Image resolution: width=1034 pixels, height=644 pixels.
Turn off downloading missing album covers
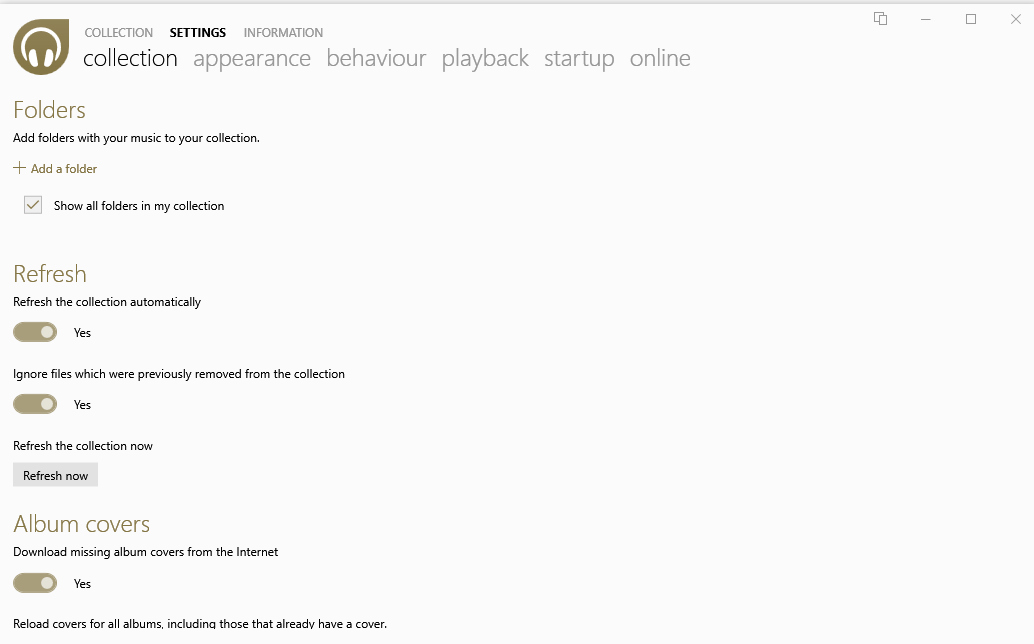[x=35, y=583]
